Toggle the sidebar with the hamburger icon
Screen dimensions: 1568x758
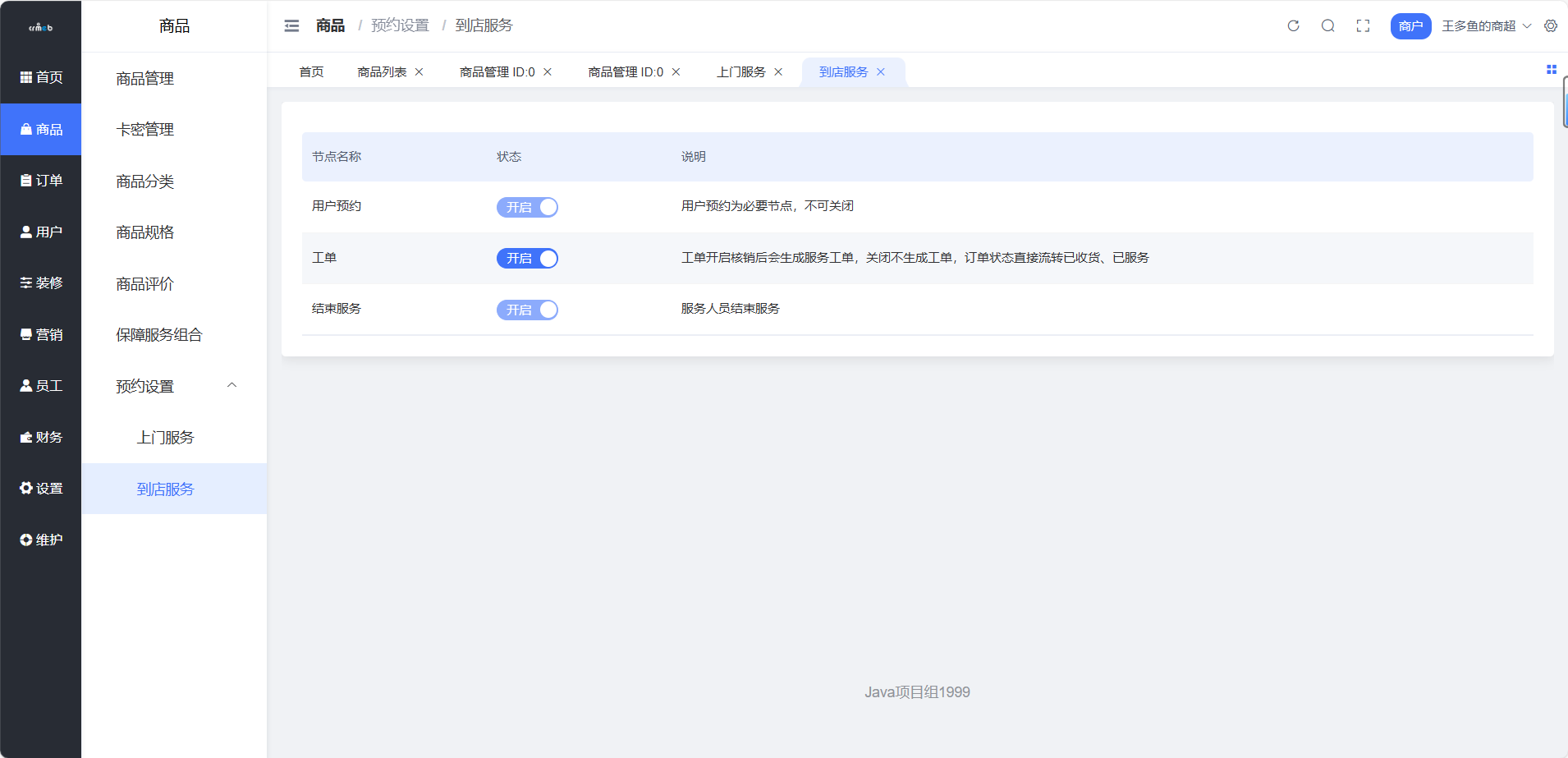(291, 25)
